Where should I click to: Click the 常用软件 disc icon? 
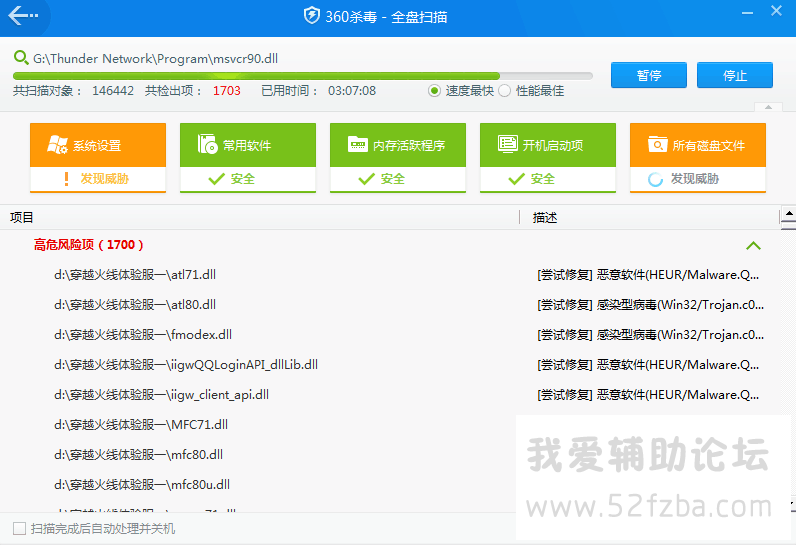(207, 144)
